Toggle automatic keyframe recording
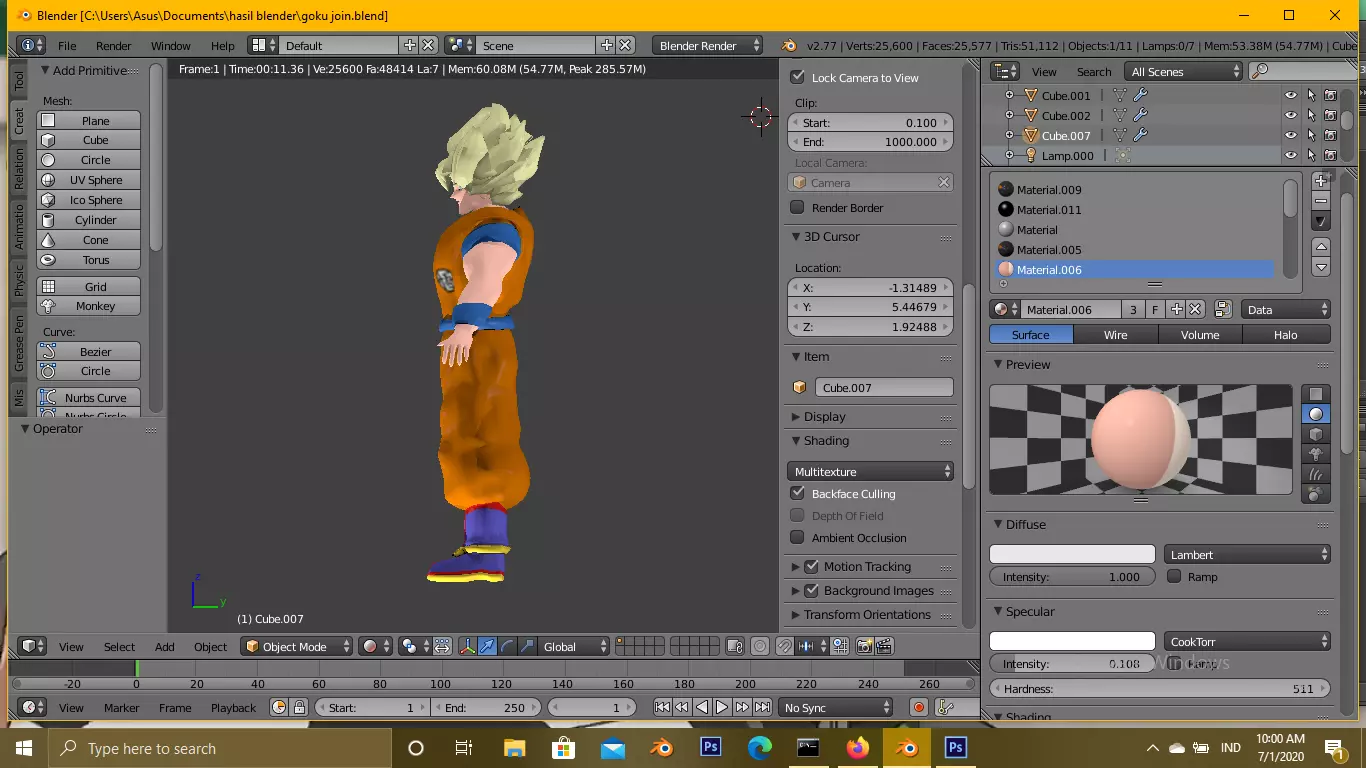This screenshot has width=1366, height=768. click(919, 707)
